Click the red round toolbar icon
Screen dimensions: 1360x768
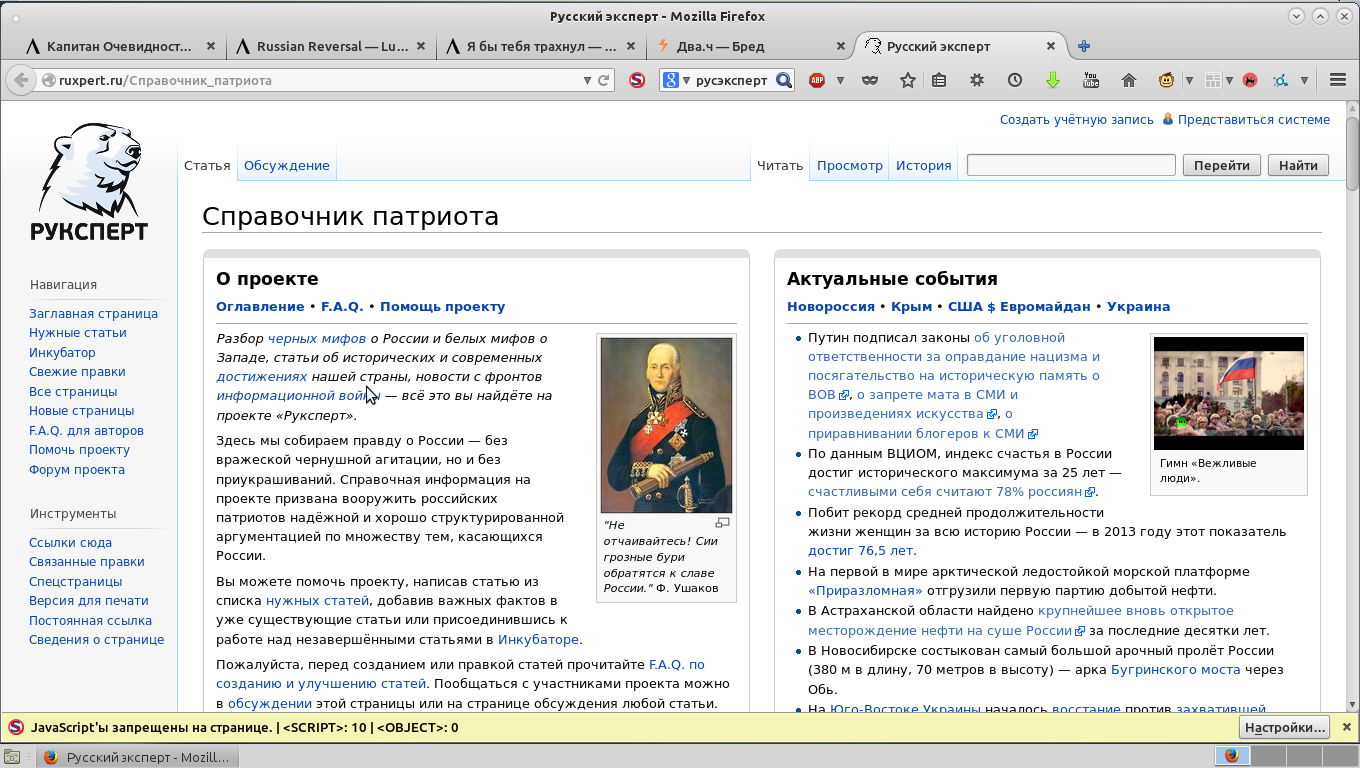(x=1250, y=80)
